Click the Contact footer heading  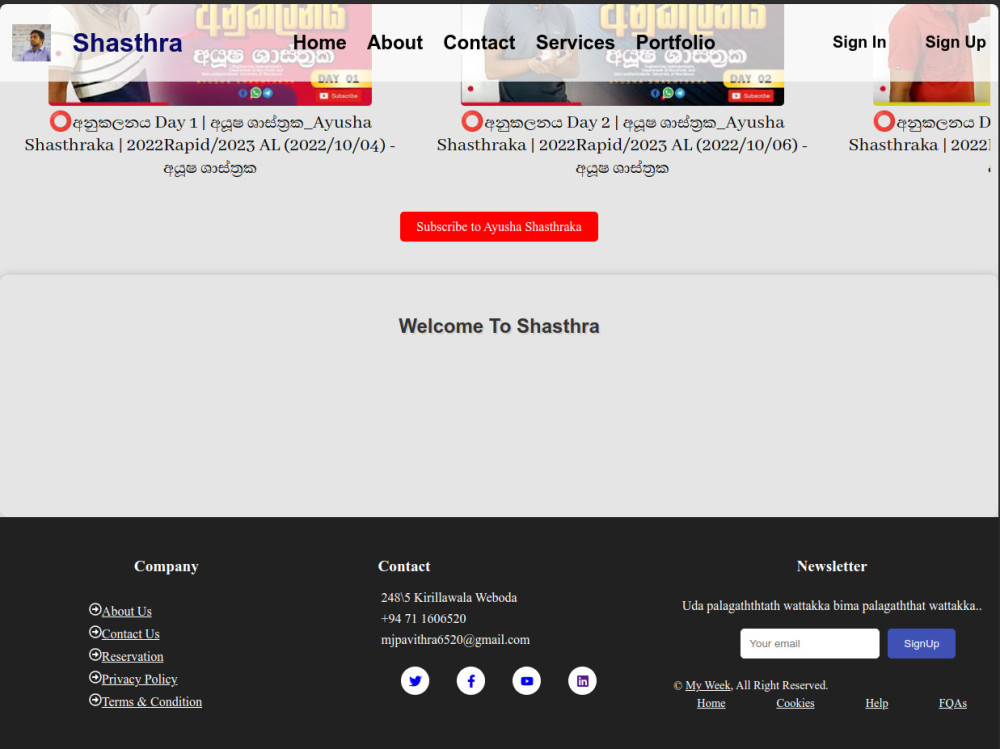point(404,566)
